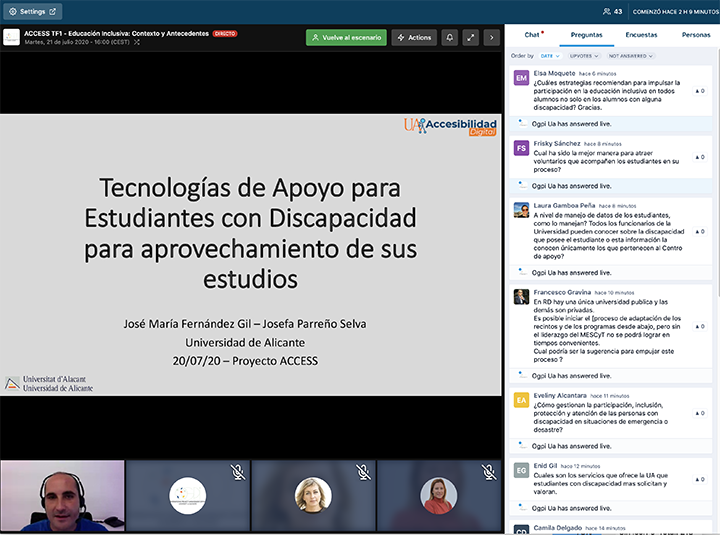Click Laura Gamboa Peña's profile photo
Screen dimensions: 720x535
click(x=521, y=210)
